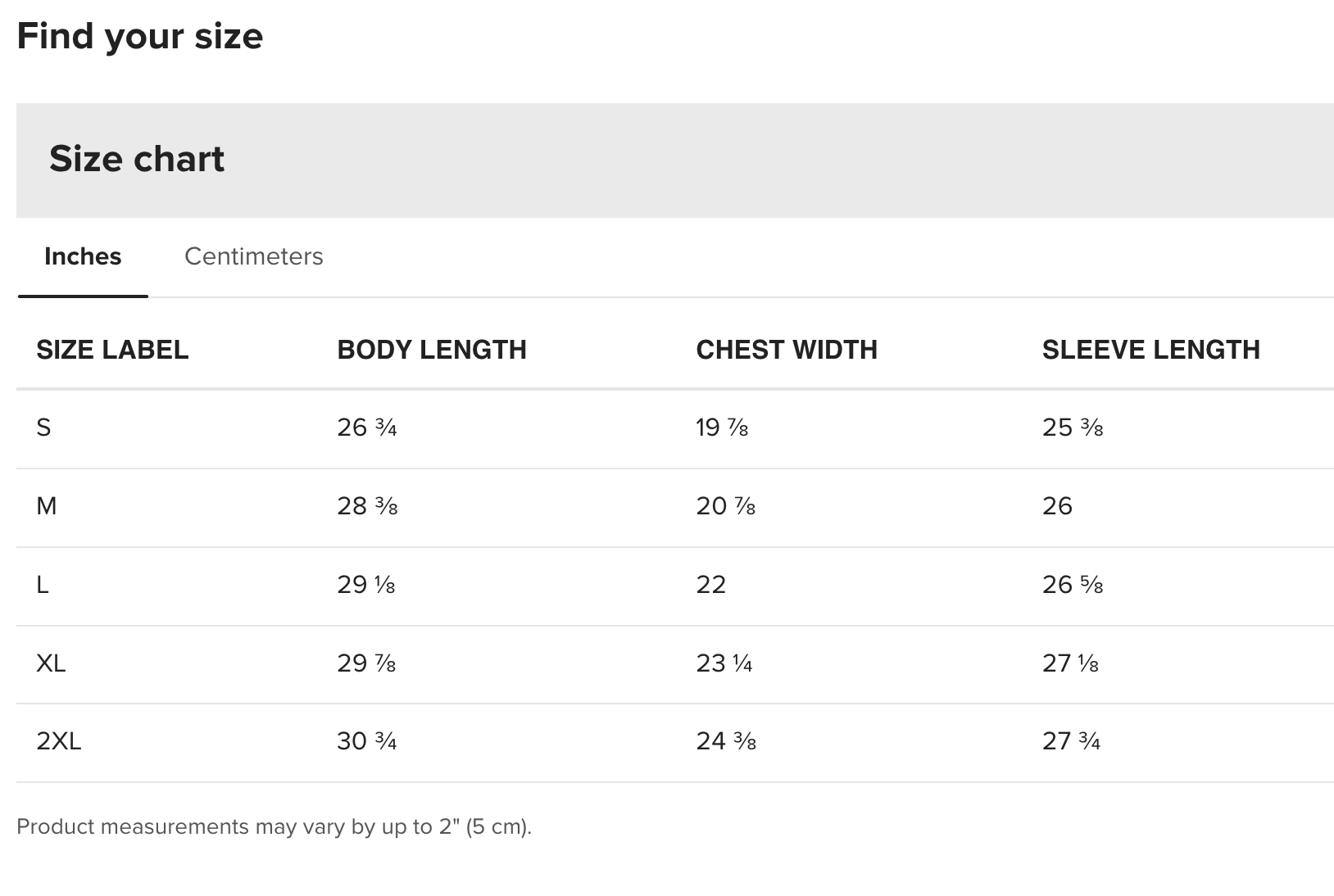The image size is (1334, 896).
Task: Click the product measurements disclaimer text
Action: click(275, 826)
